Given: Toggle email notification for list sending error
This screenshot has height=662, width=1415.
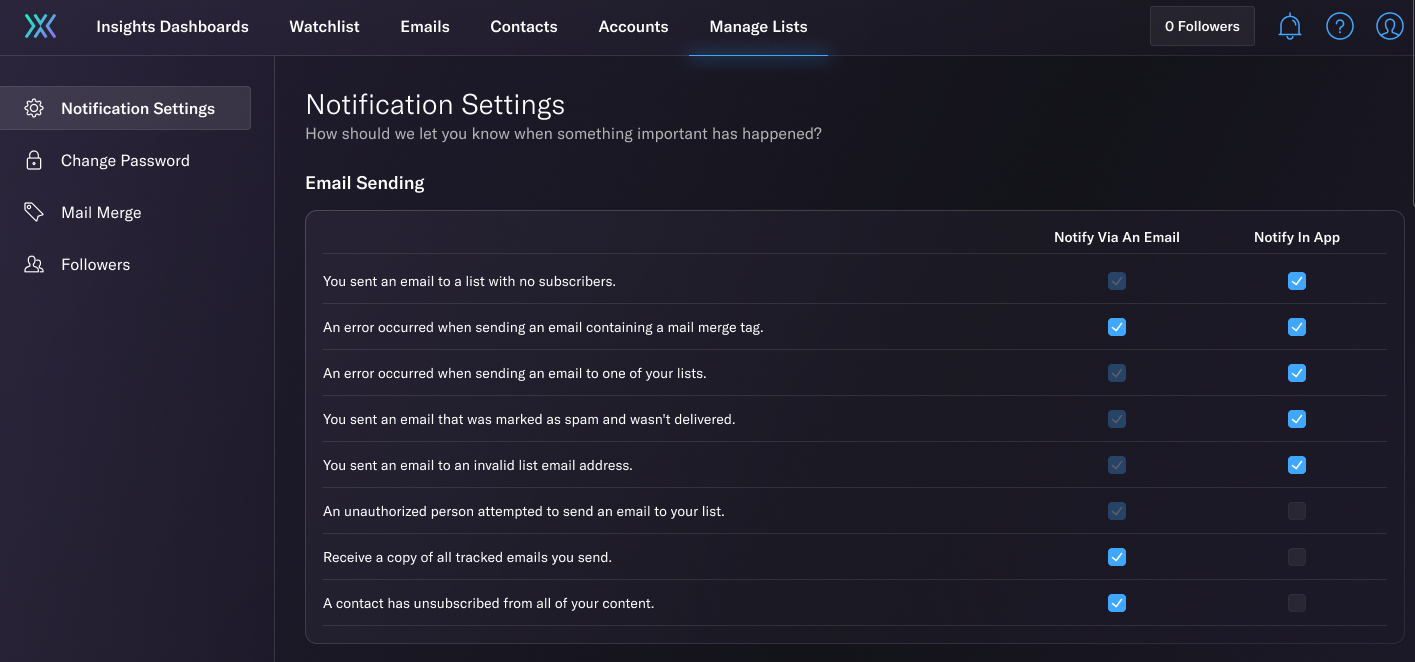Looking at the screenshot, I should (x=1117, y=373).
